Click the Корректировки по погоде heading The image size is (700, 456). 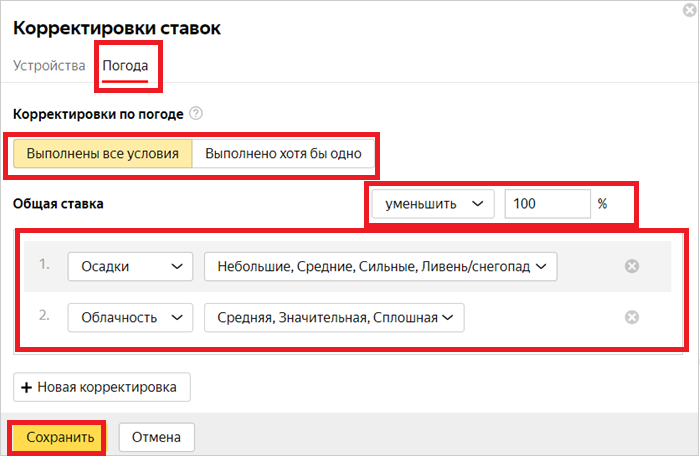tap(97, 114)
